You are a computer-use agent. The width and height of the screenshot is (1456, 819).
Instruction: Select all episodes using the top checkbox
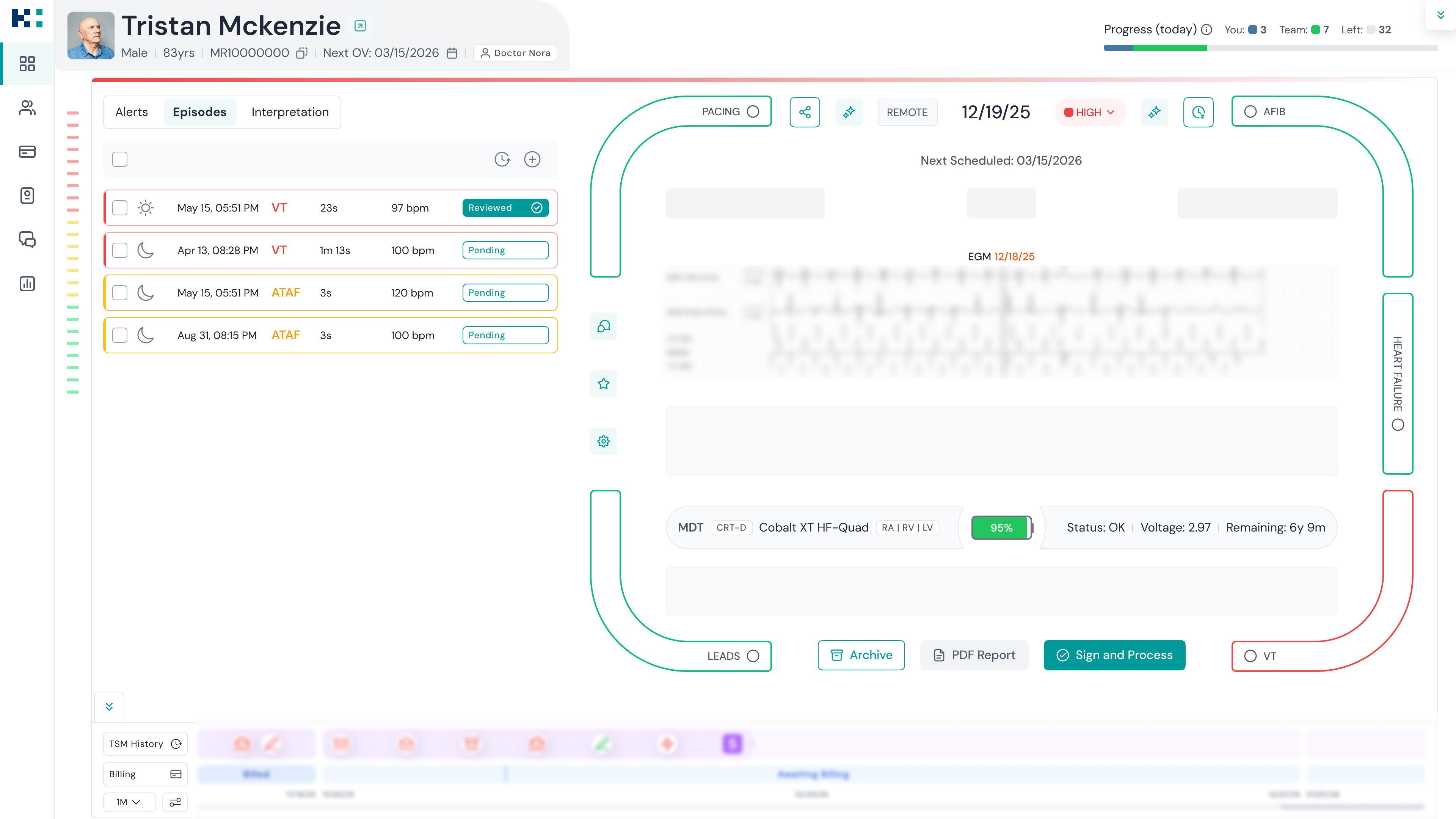click(119, 159)
